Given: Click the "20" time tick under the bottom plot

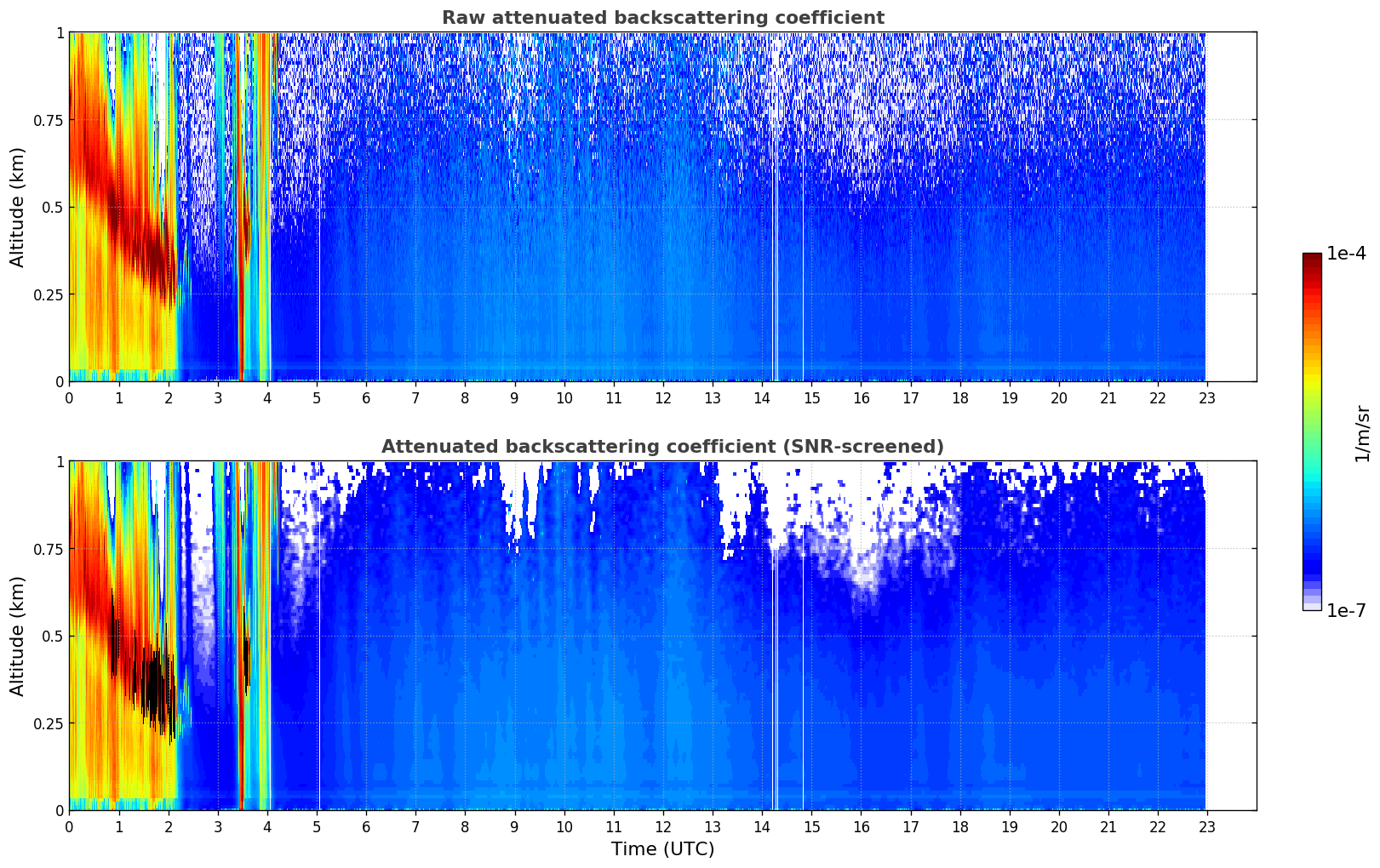Looking at the screenshot, I should pos(1059,826).
